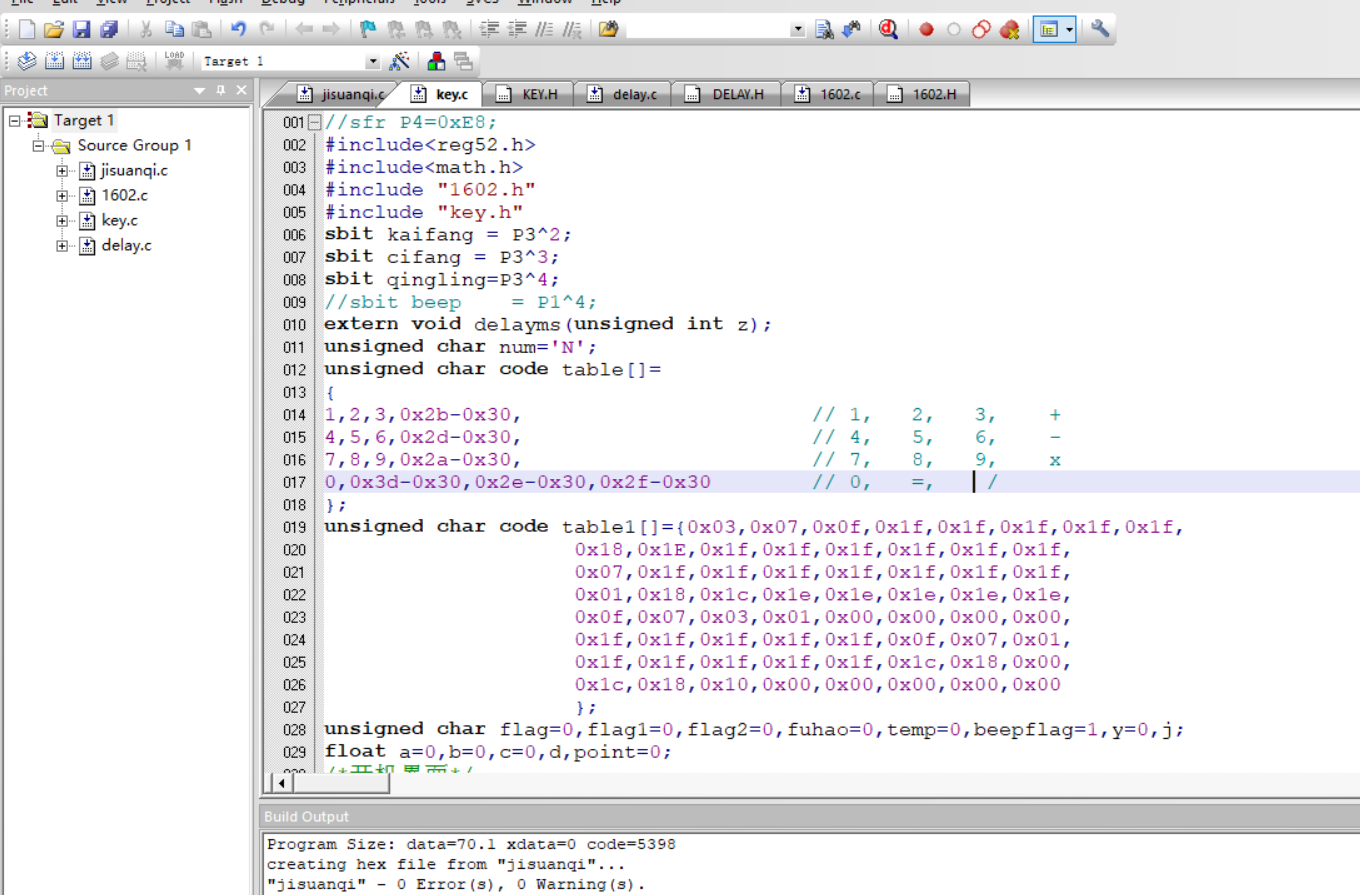Click the Save All files icon
This screenshot has height=895, width=1360.
108,30
